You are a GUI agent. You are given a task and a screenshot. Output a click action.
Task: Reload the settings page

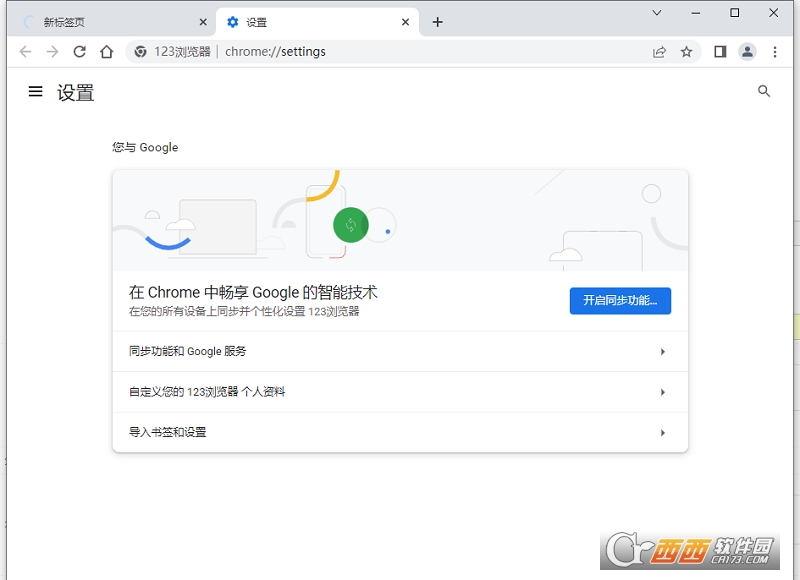pos(80,52)
